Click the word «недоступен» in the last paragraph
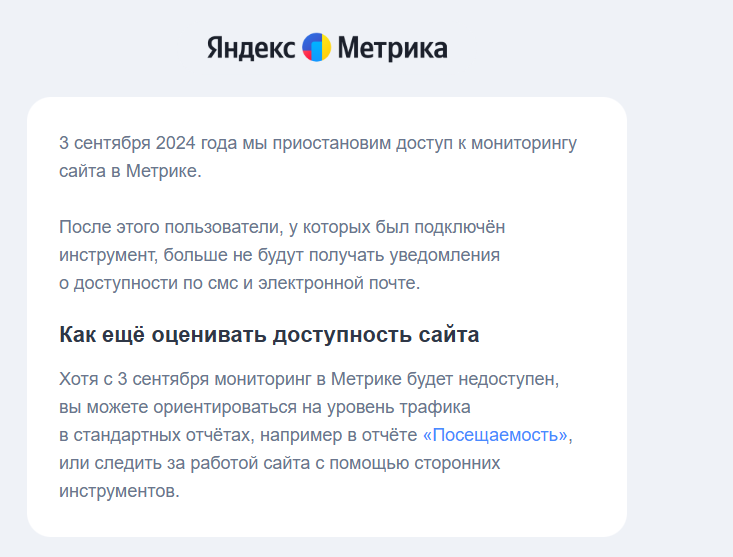The height and width of the screenshot is (557, 733). 518,380
